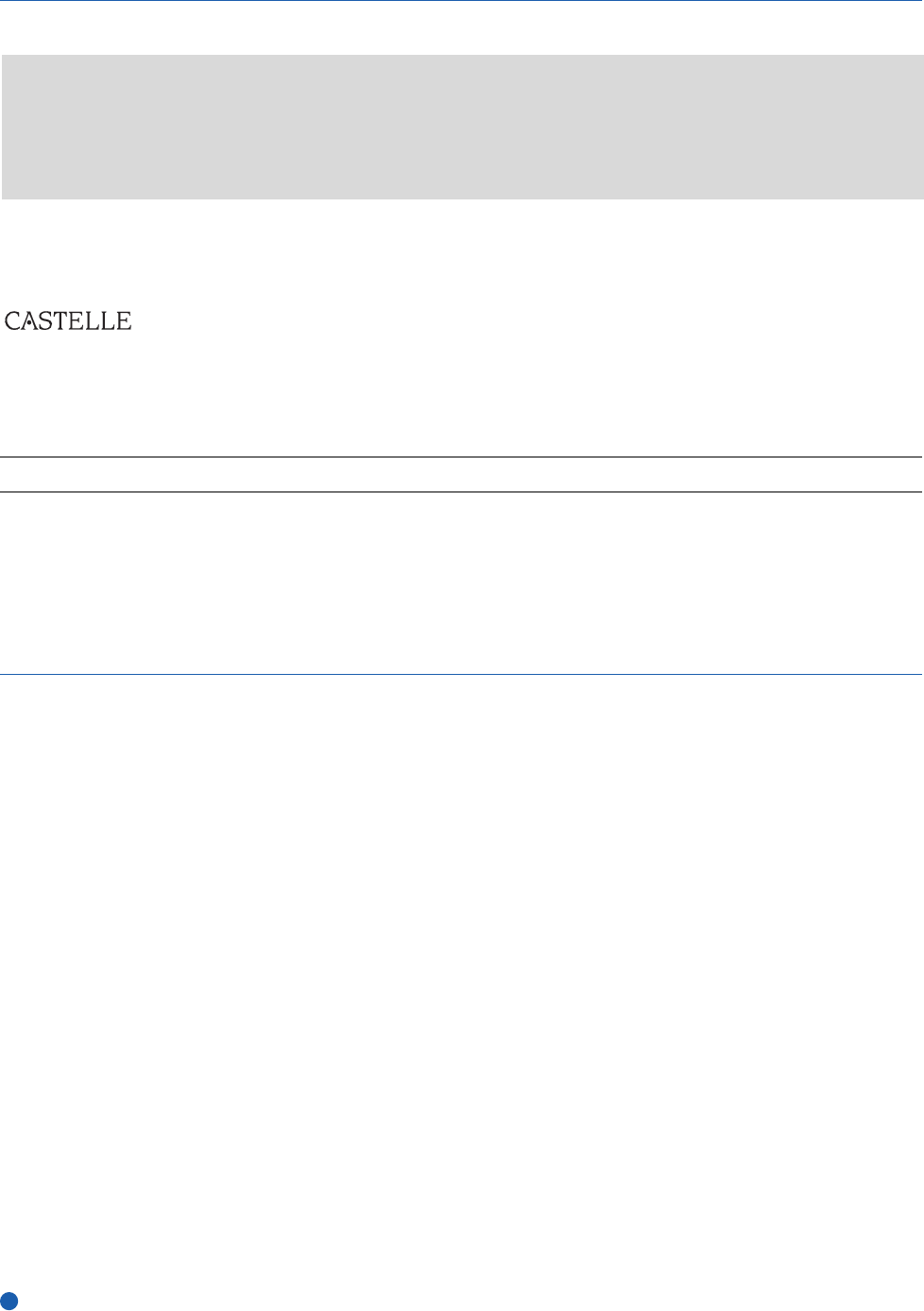This screenshot has width=924, height=1311.
Task: Click the Castelle logo
Action: [x=68, y=321]
